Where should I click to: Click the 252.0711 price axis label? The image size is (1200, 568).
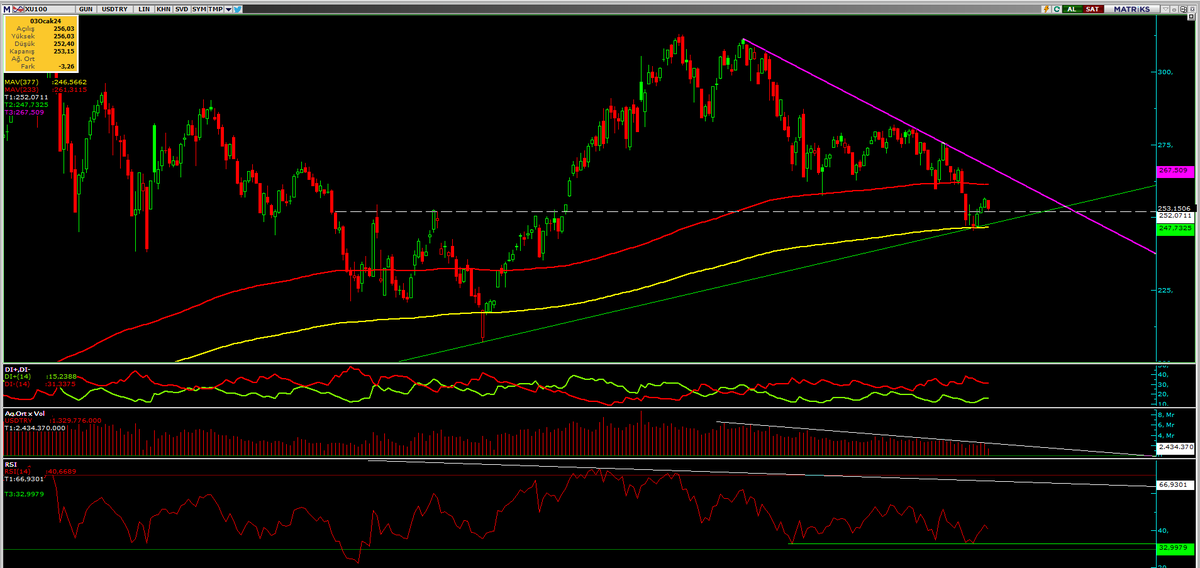point(1176,216)
